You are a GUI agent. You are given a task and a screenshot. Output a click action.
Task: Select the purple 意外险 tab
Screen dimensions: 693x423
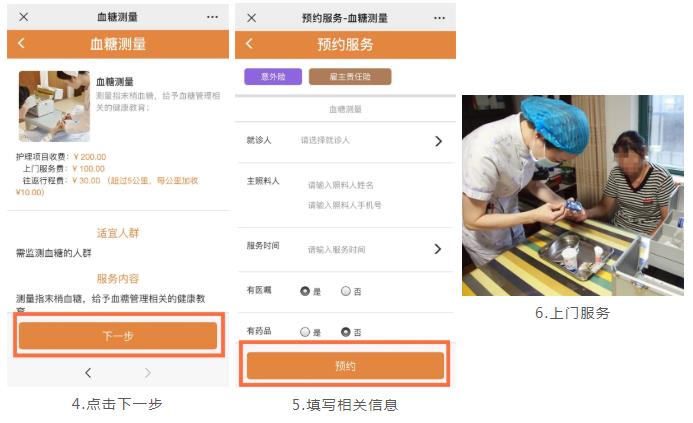[x=273, y=76]
